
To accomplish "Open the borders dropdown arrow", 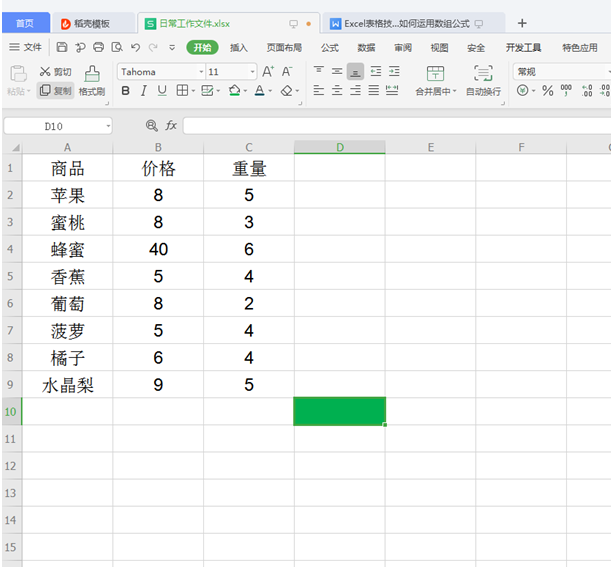I will [x=193, y=91].
